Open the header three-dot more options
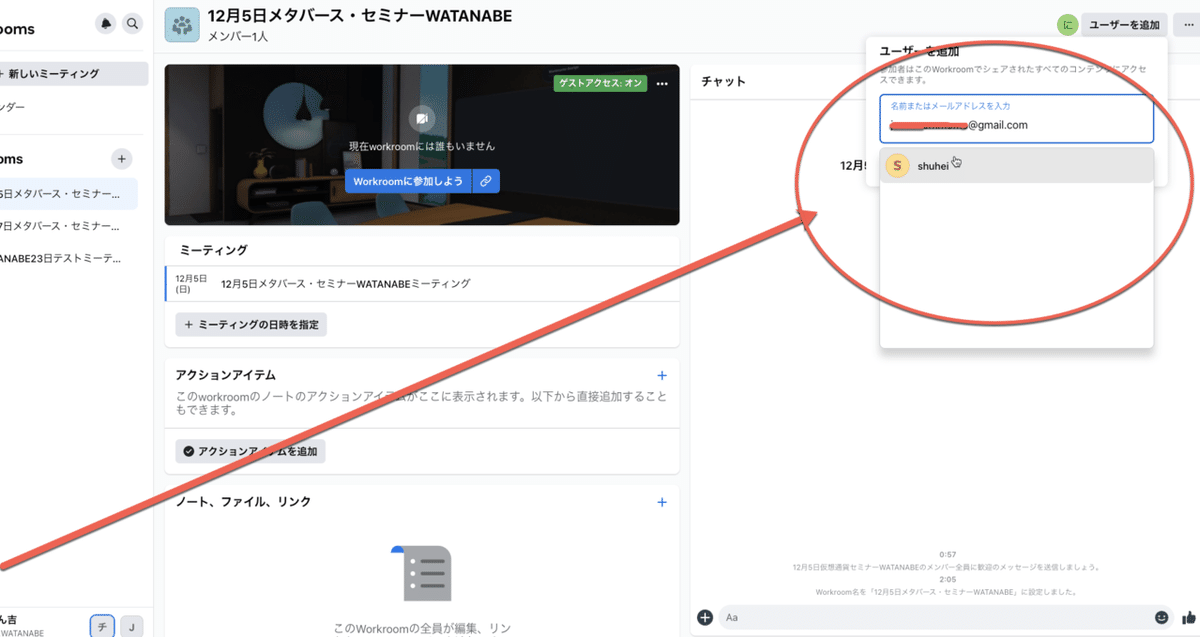Screen dimensions: 1200x637 tap(1188, 25)
